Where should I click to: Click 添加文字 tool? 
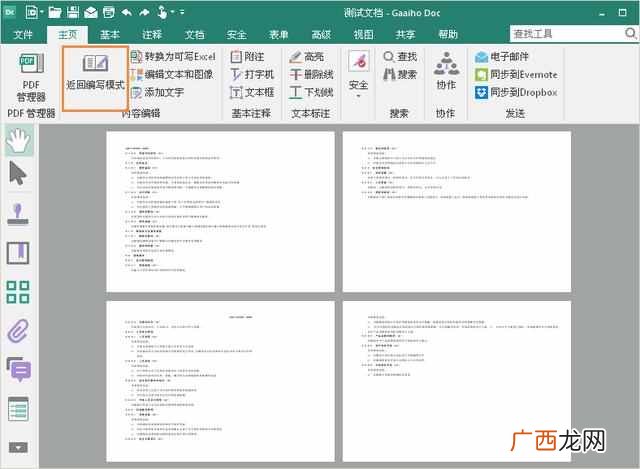[158, 93]
